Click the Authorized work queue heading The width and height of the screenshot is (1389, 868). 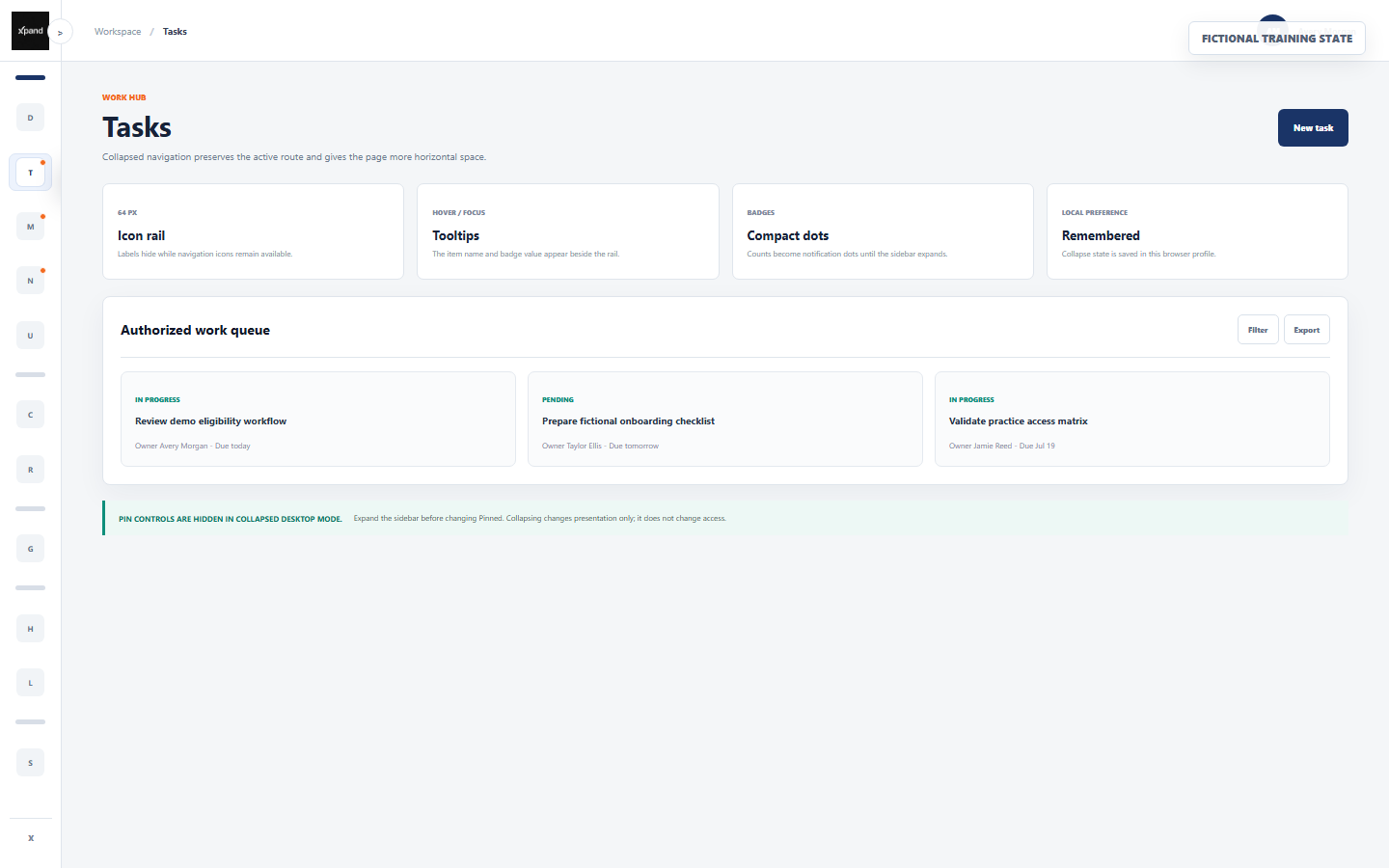coord(195,330)
